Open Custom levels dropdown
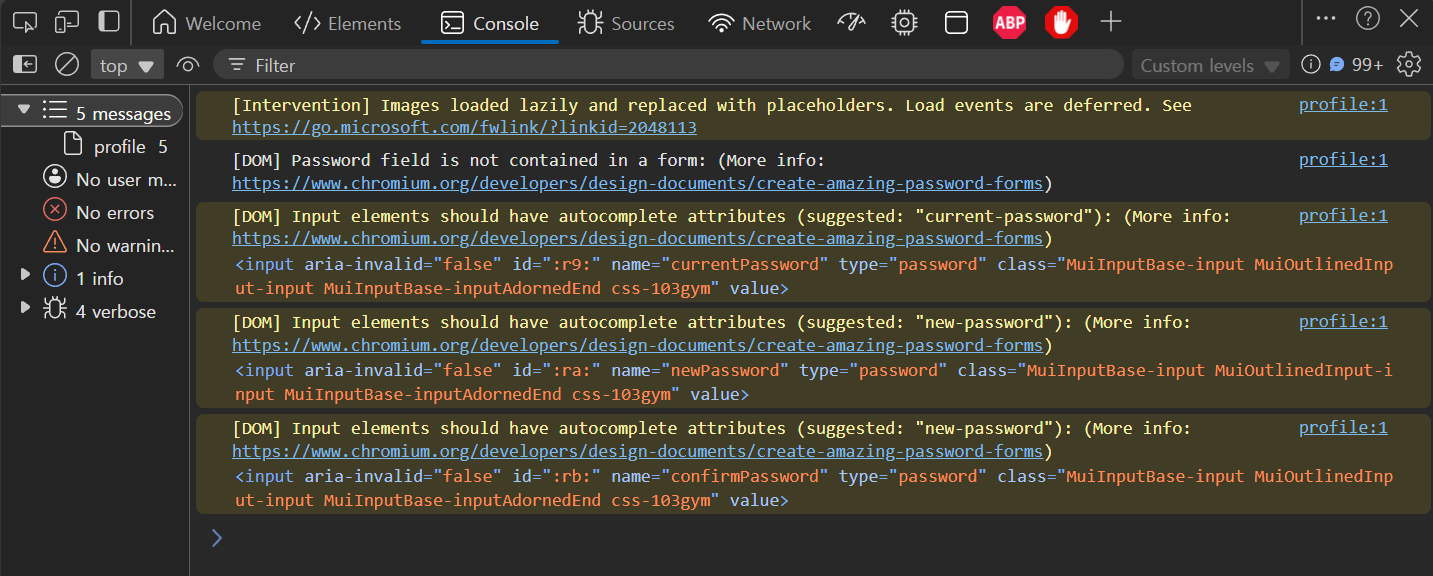The height and width of the screenshot is (576, 1433). (1210, 66)
